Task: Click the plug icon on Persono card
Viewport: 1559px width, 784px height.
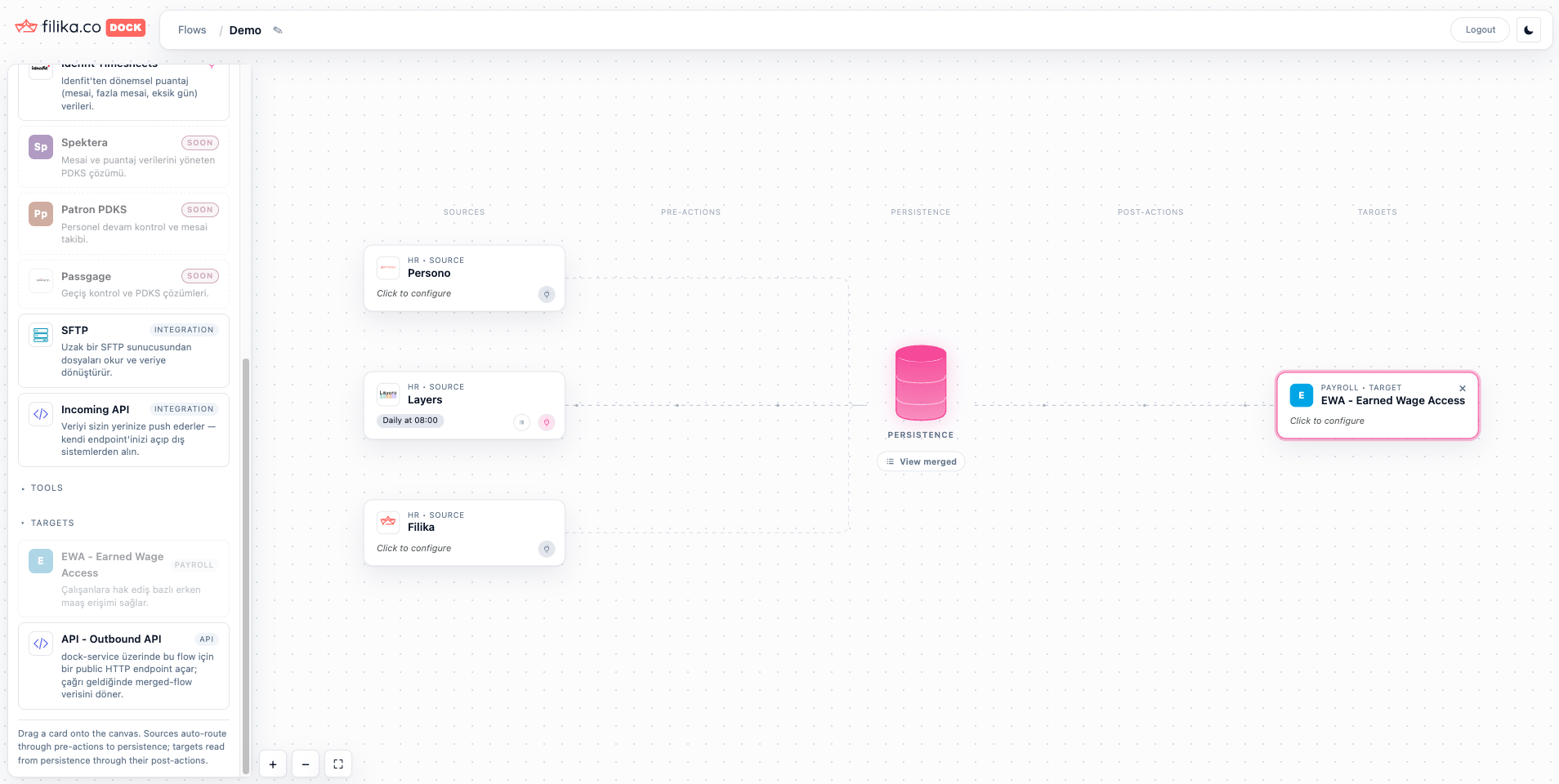Action: [x=547, y=294]
